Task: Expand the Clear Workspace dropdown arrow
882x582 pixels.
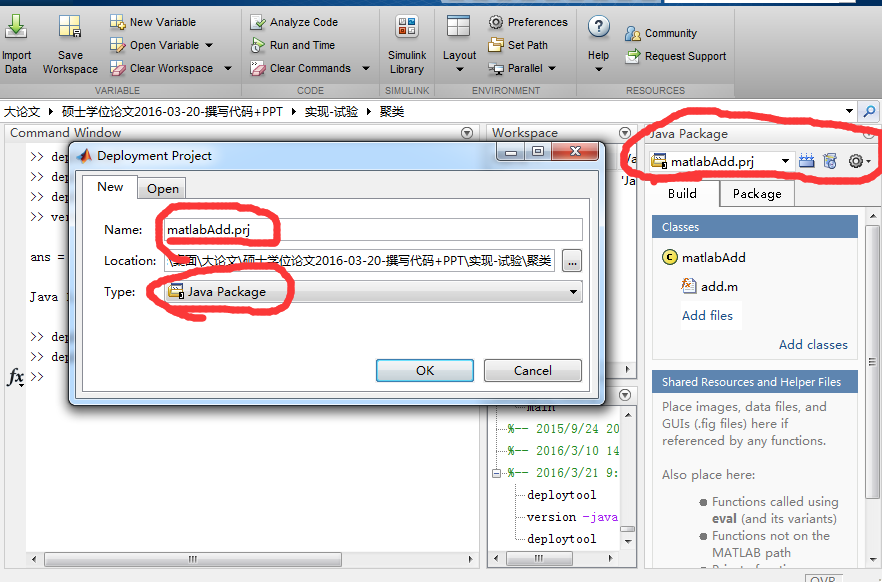Action: pyautogui.click(x=228, y=68)
